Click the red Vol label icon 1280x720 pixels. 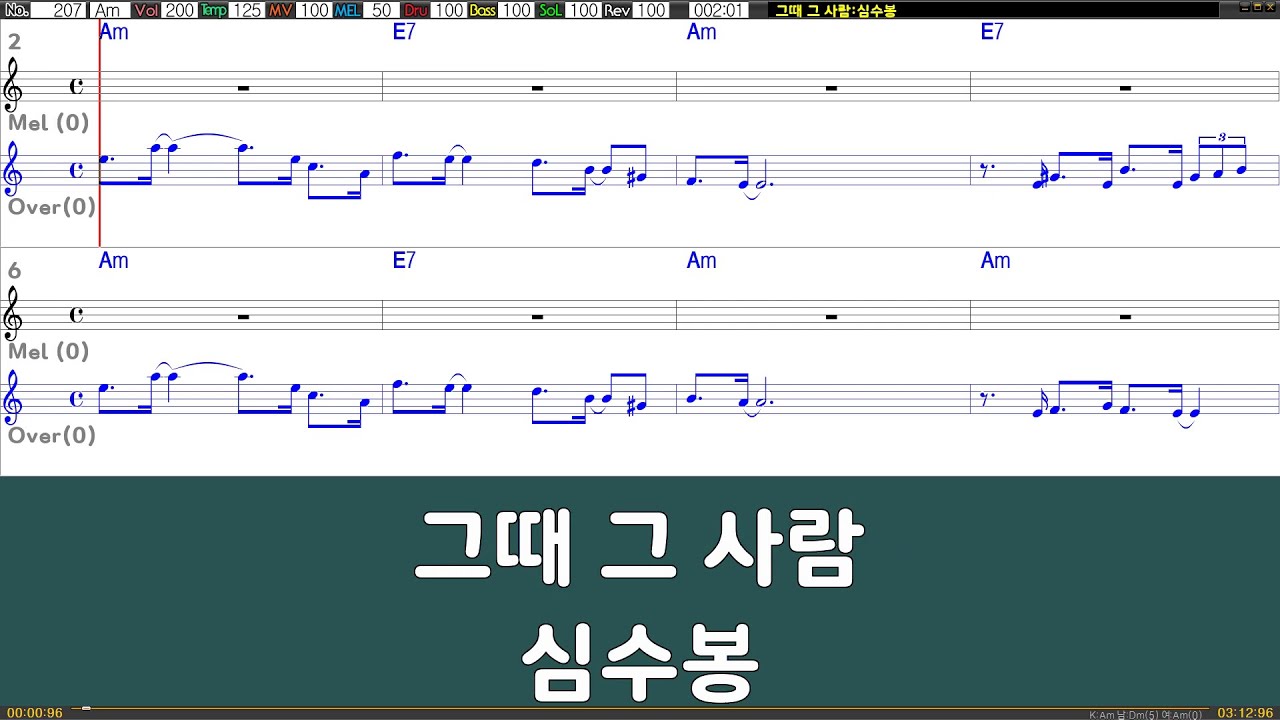(146, 10)
